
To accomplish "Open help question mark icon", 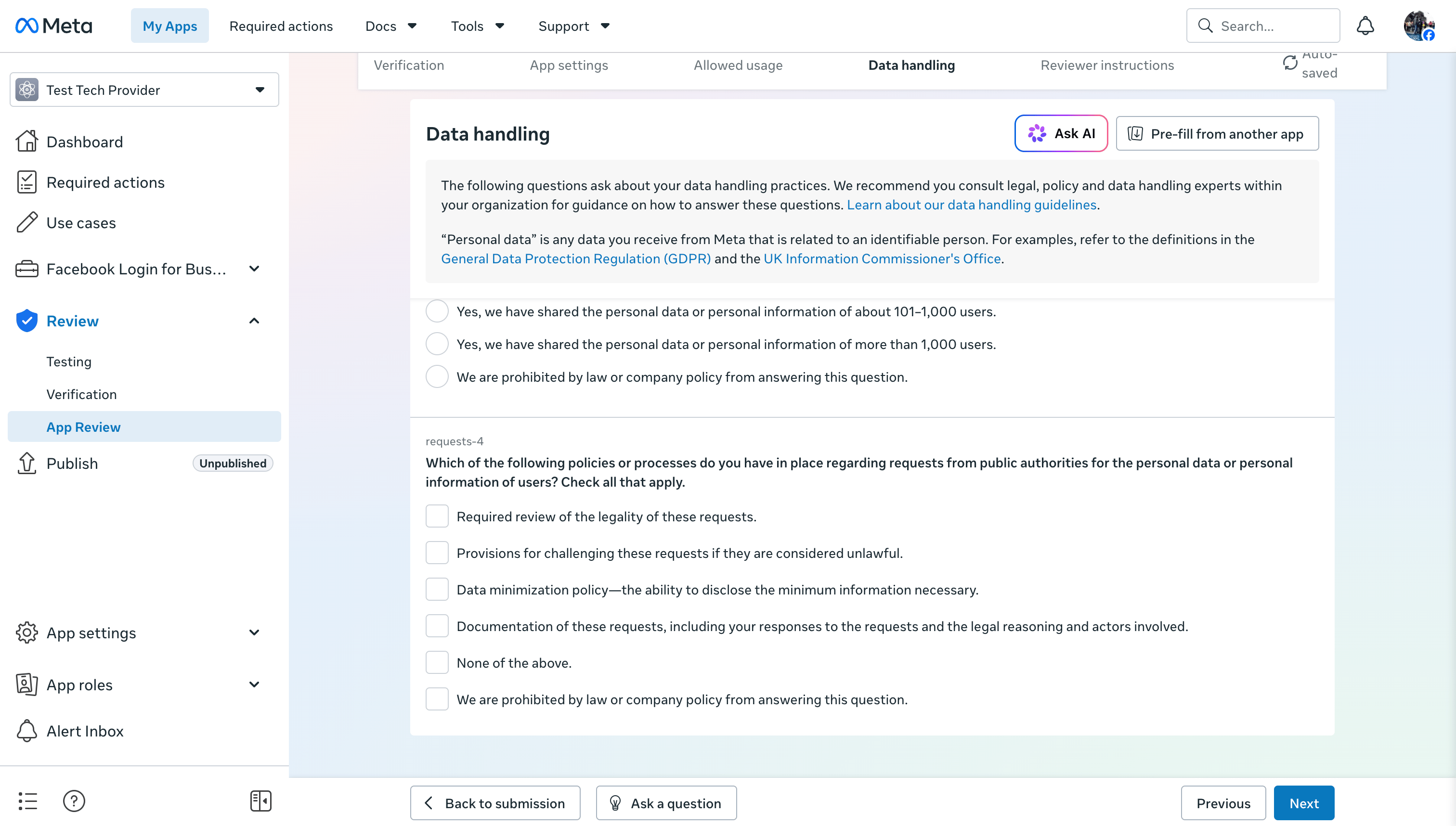I will [x=74, y=801].
